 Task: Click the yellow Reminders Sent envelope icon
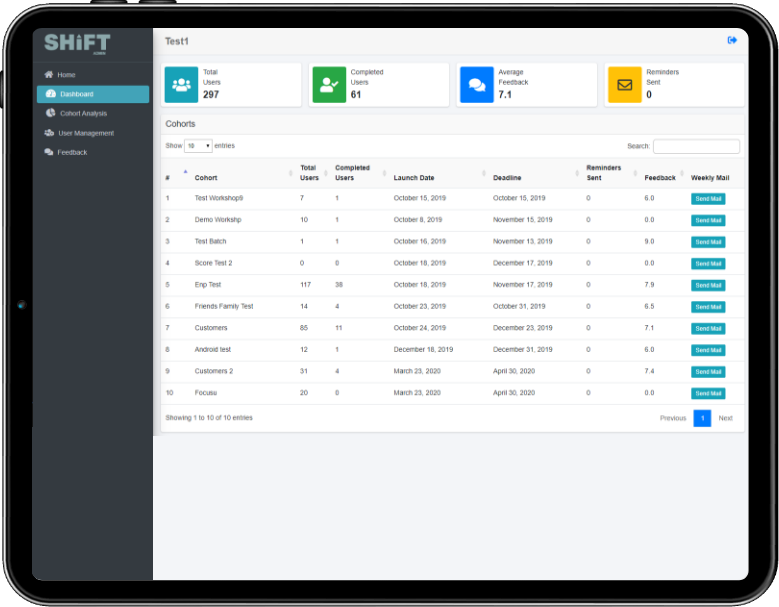click(x=624, y=84)
